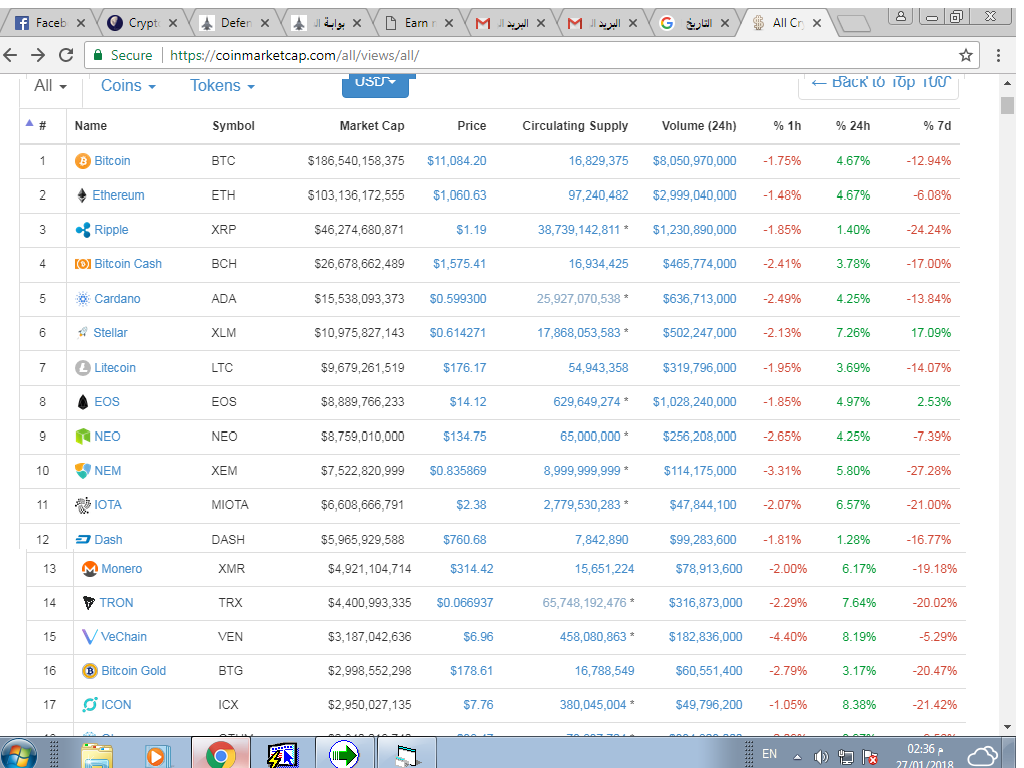The width and height of the screenshot is (1024, 768).
Task: Switch to the Earn tab
Action: [x=419, y=23]
